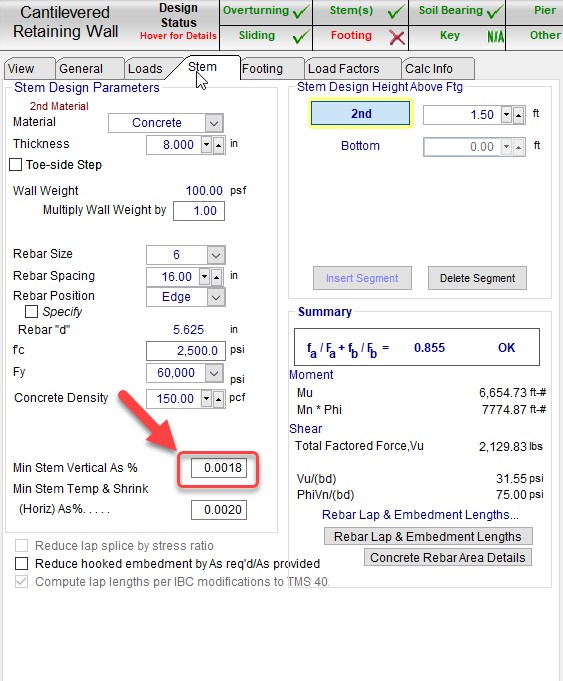563x681 pixels.
Task: Switch to the Footing tab
Action: pos(262,69)
